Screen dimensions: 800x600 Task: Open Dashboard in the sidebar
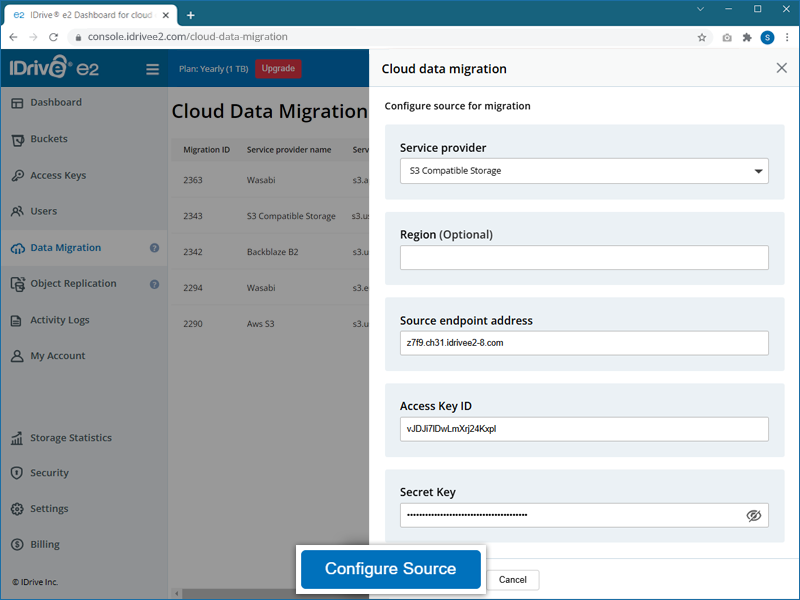[56, 103]
